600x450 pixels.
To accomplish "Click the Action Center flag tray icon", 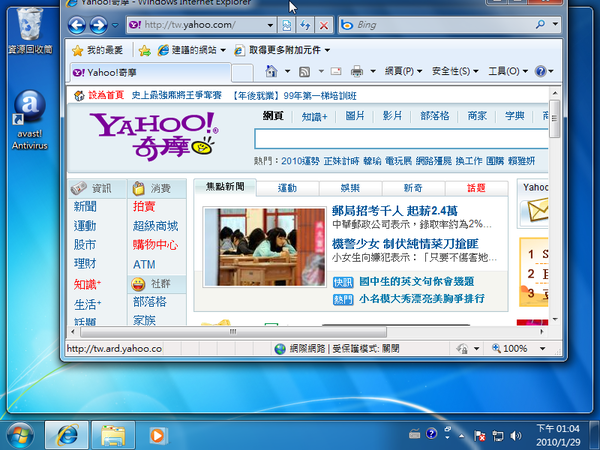I will [x=479, y=435].
